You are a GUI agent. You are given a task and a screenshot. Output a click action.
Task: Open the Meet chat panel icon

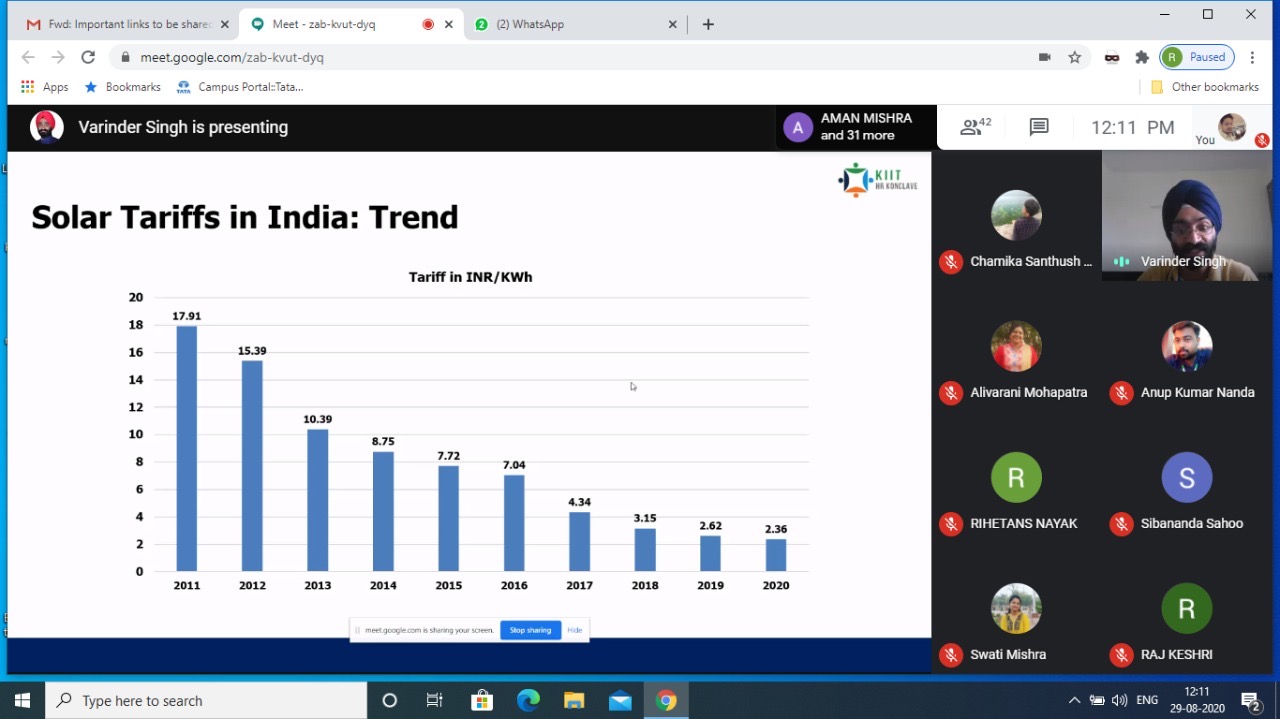click(x=1039, y=127)
